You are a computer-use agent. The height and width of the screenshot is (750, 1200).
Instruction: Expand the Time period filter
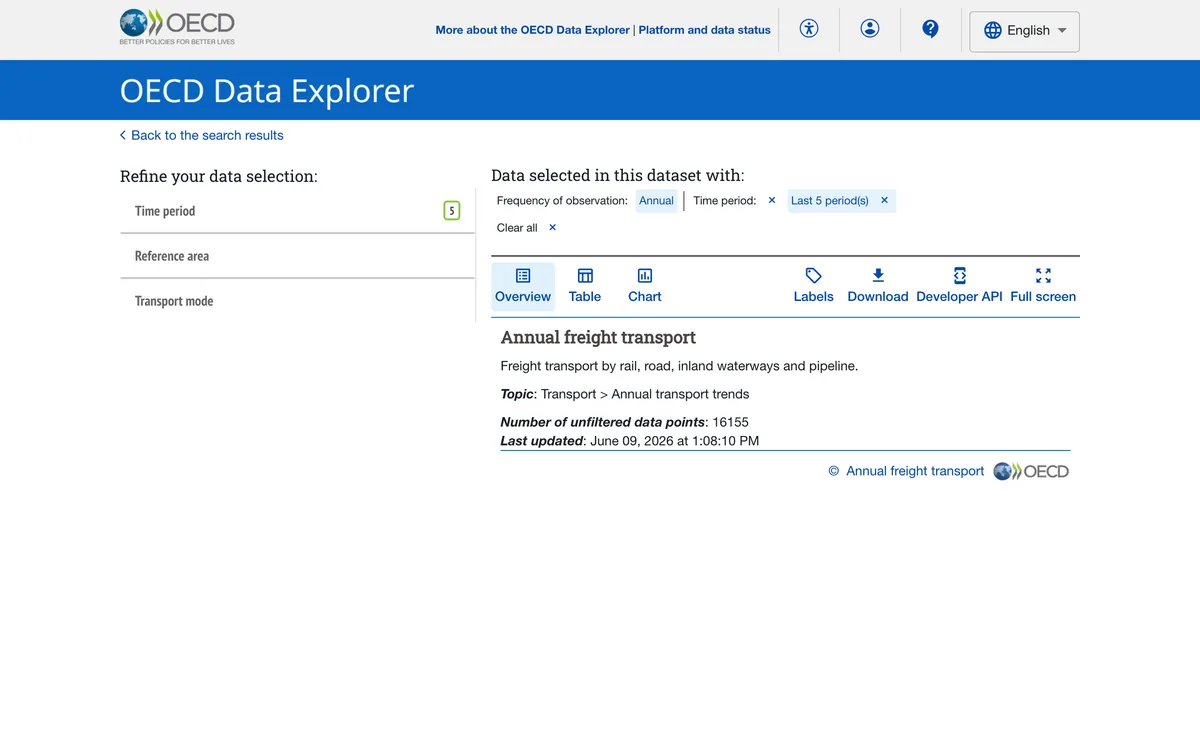pos(297,211)
